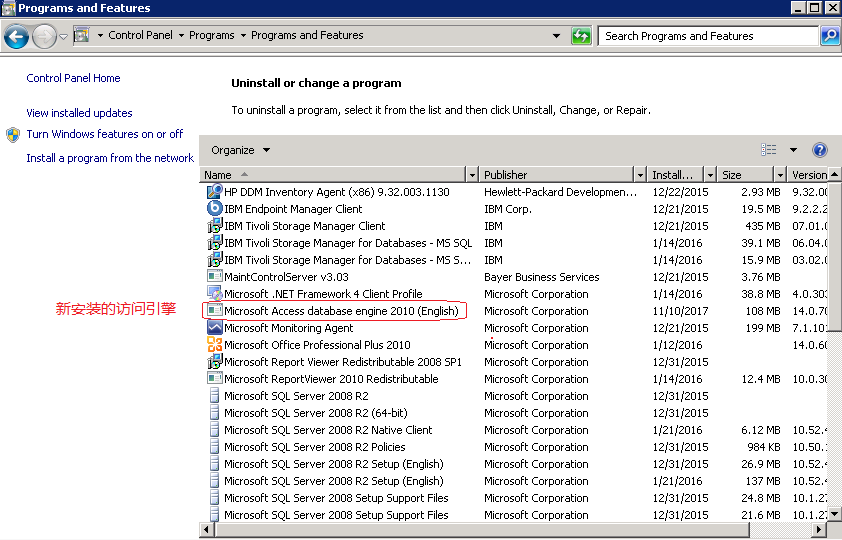Open the Control Panel Home link
The image size is (842, 540).
pos(73,78)
